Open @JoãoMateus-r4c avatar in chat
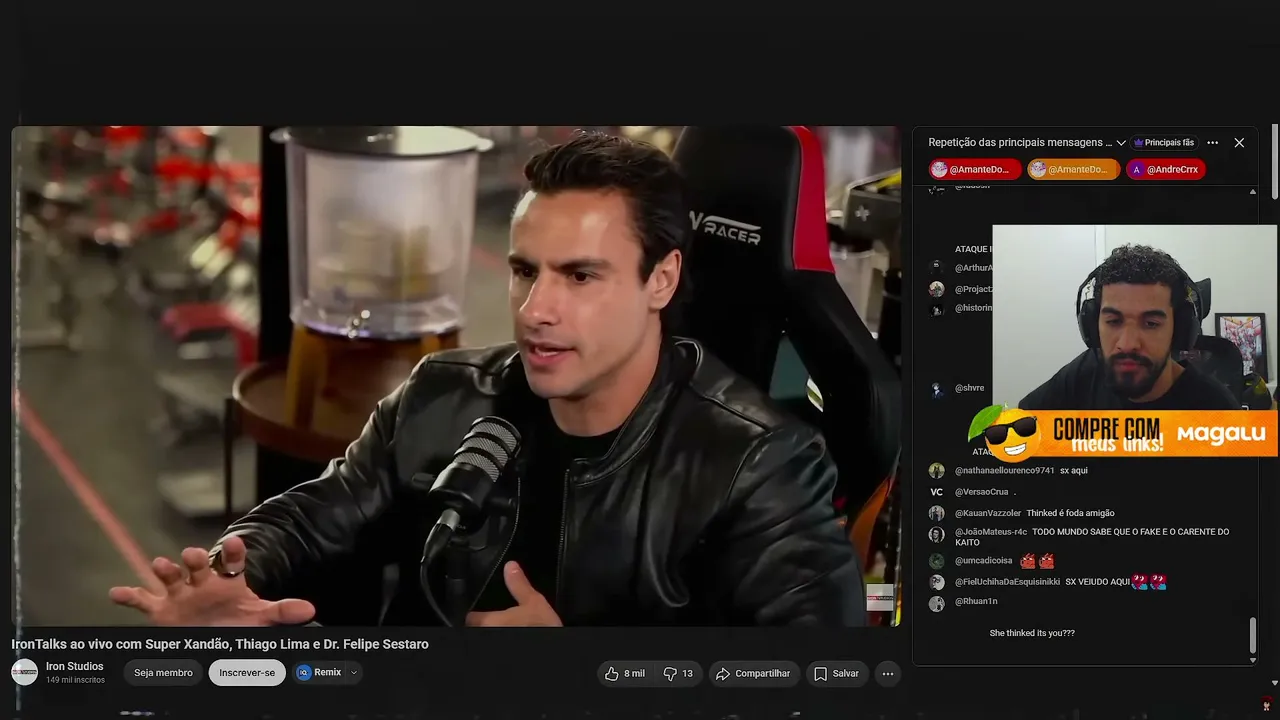The height and width of the screenshot is (720, 1280). pyautogui.click(x=937, y=535)
